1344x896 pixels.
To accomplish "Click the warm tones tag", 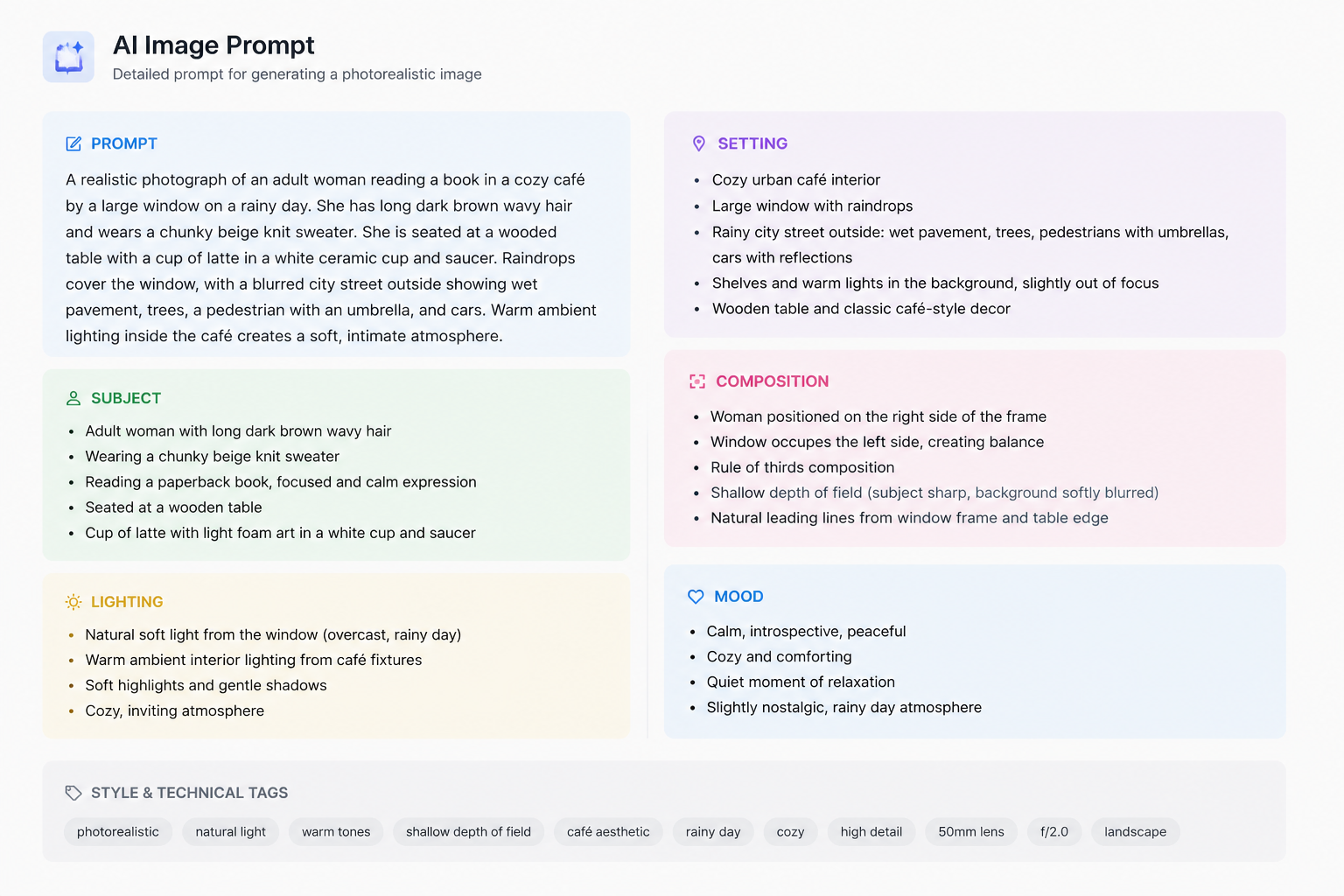I will (x=336, y=832).
